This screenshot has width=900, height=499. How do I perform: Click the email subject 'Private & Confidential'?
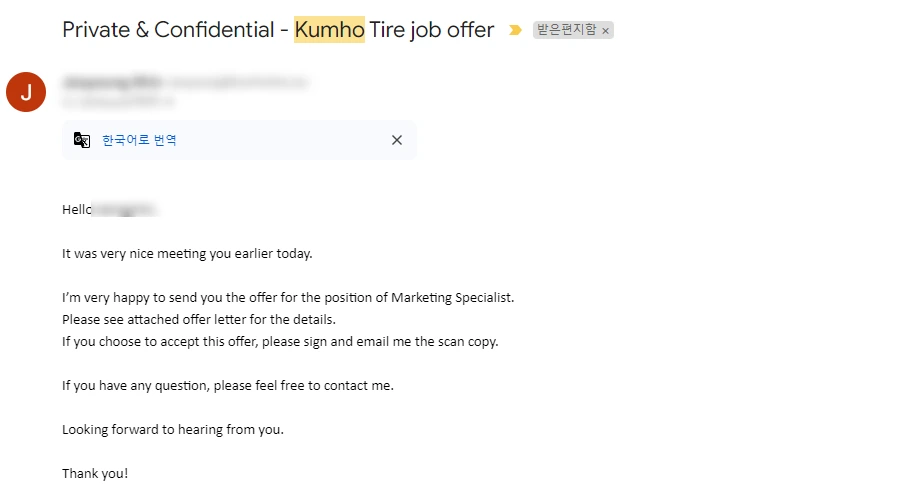point(167,30)
